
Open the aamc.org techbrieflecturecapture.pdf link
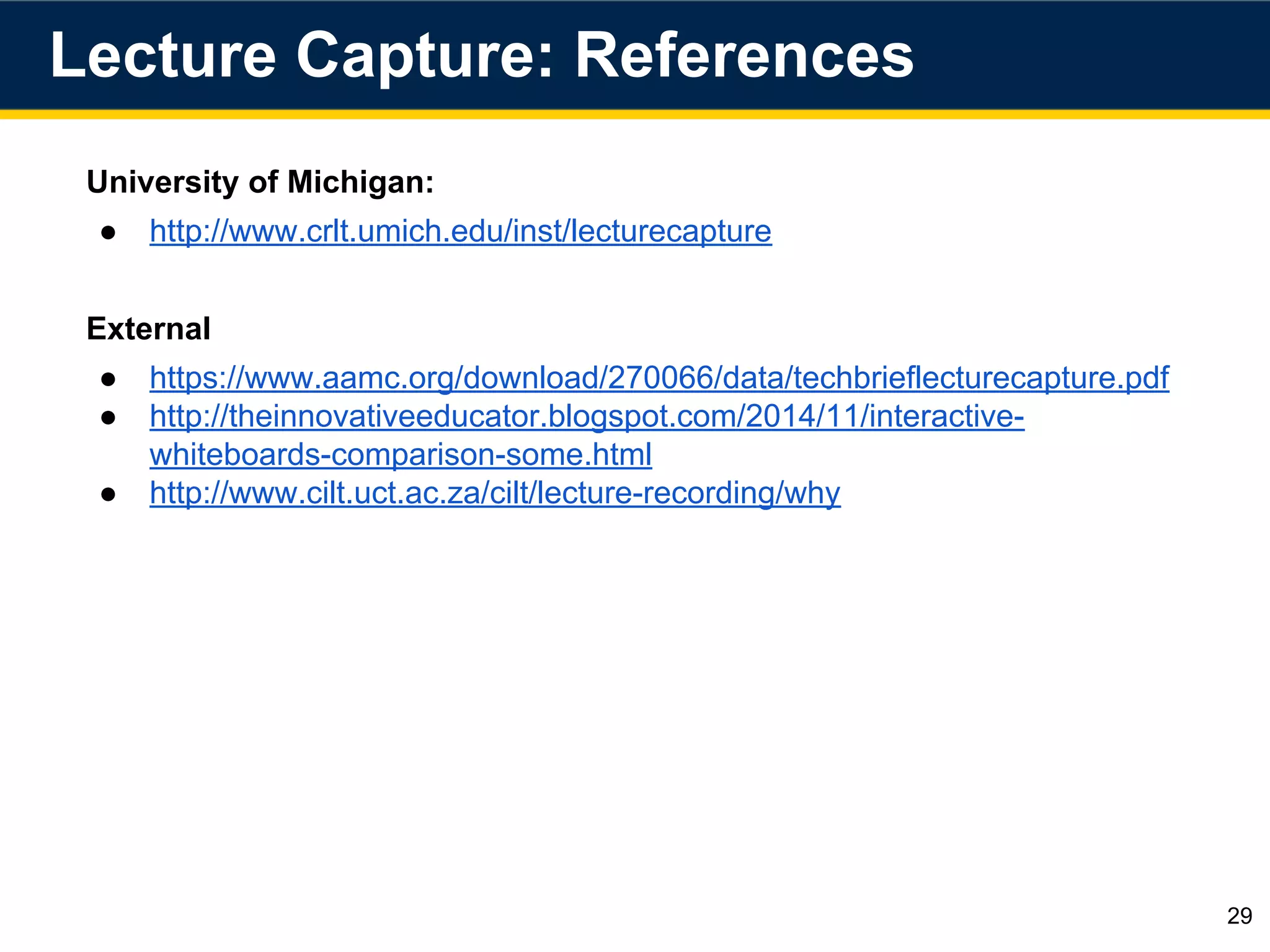[659, 377]
